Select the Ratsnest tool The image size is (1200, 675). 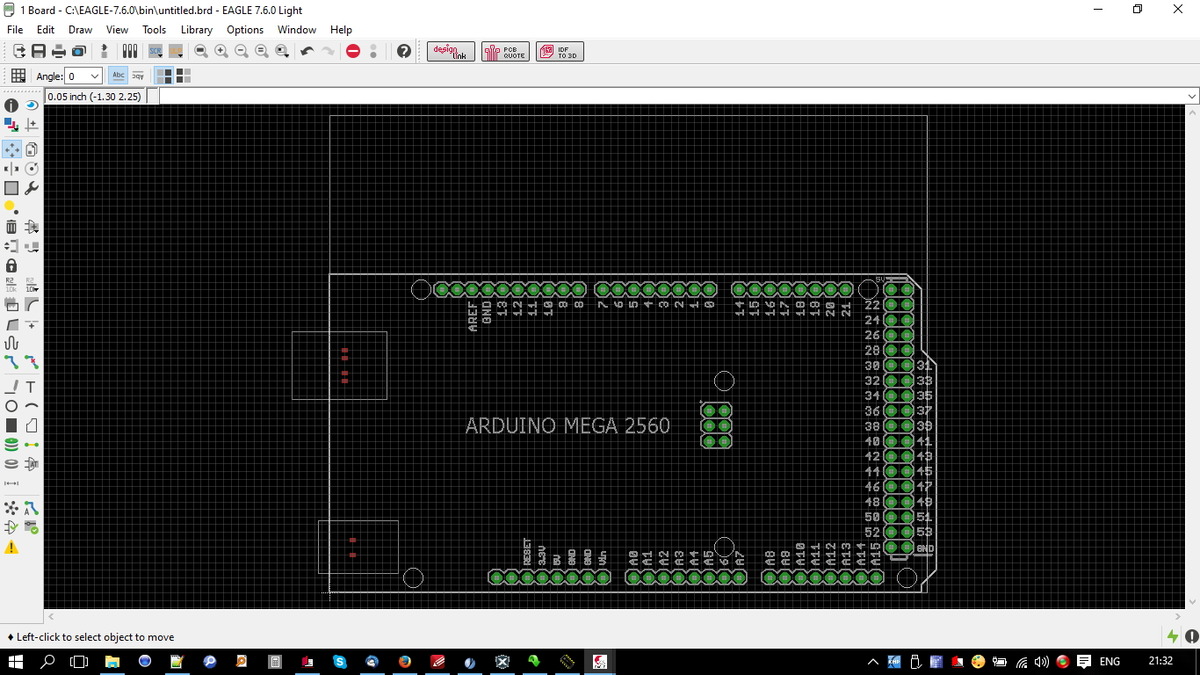click(12, 510)
